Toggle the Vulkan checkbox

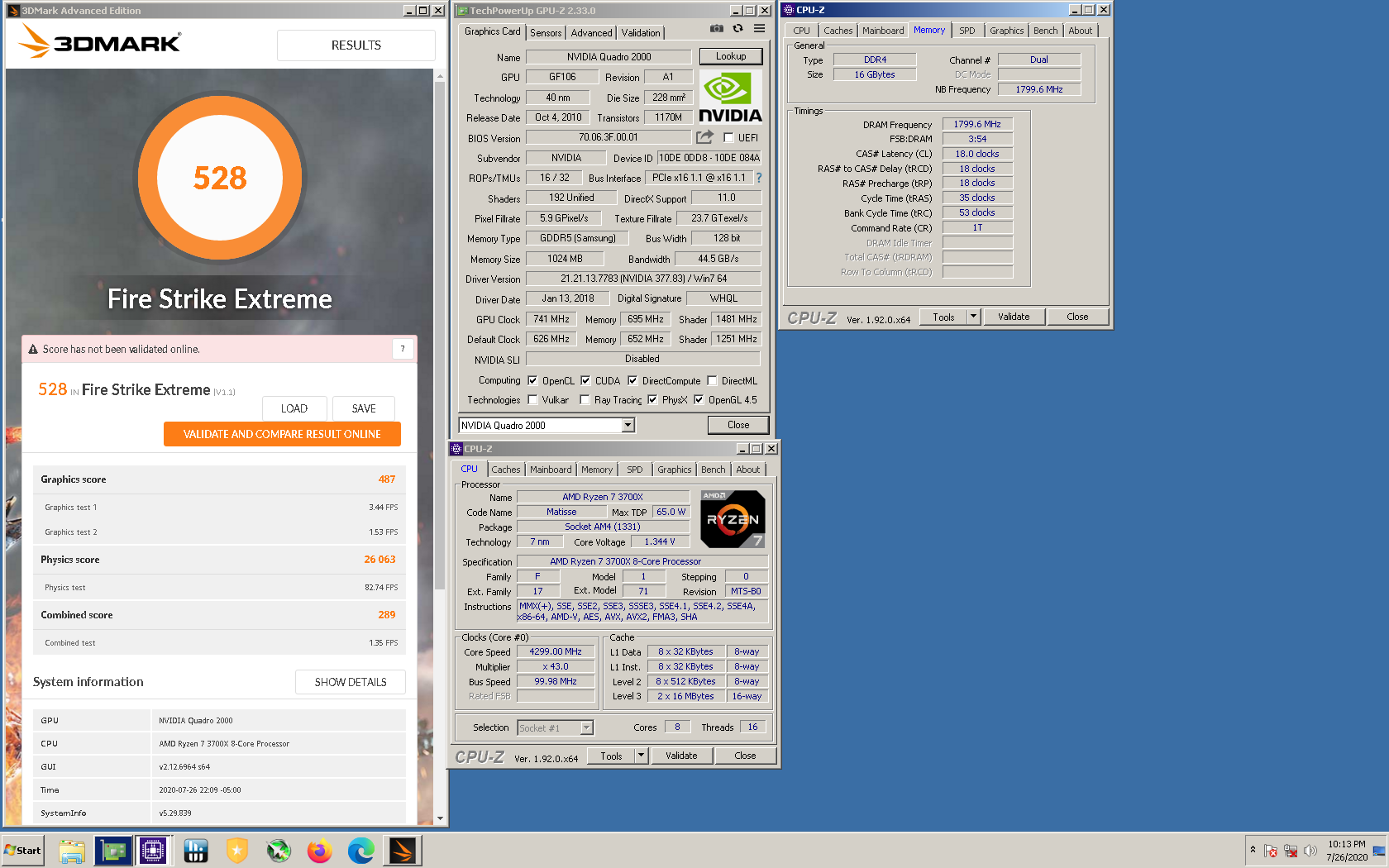[x=532, y=400]
